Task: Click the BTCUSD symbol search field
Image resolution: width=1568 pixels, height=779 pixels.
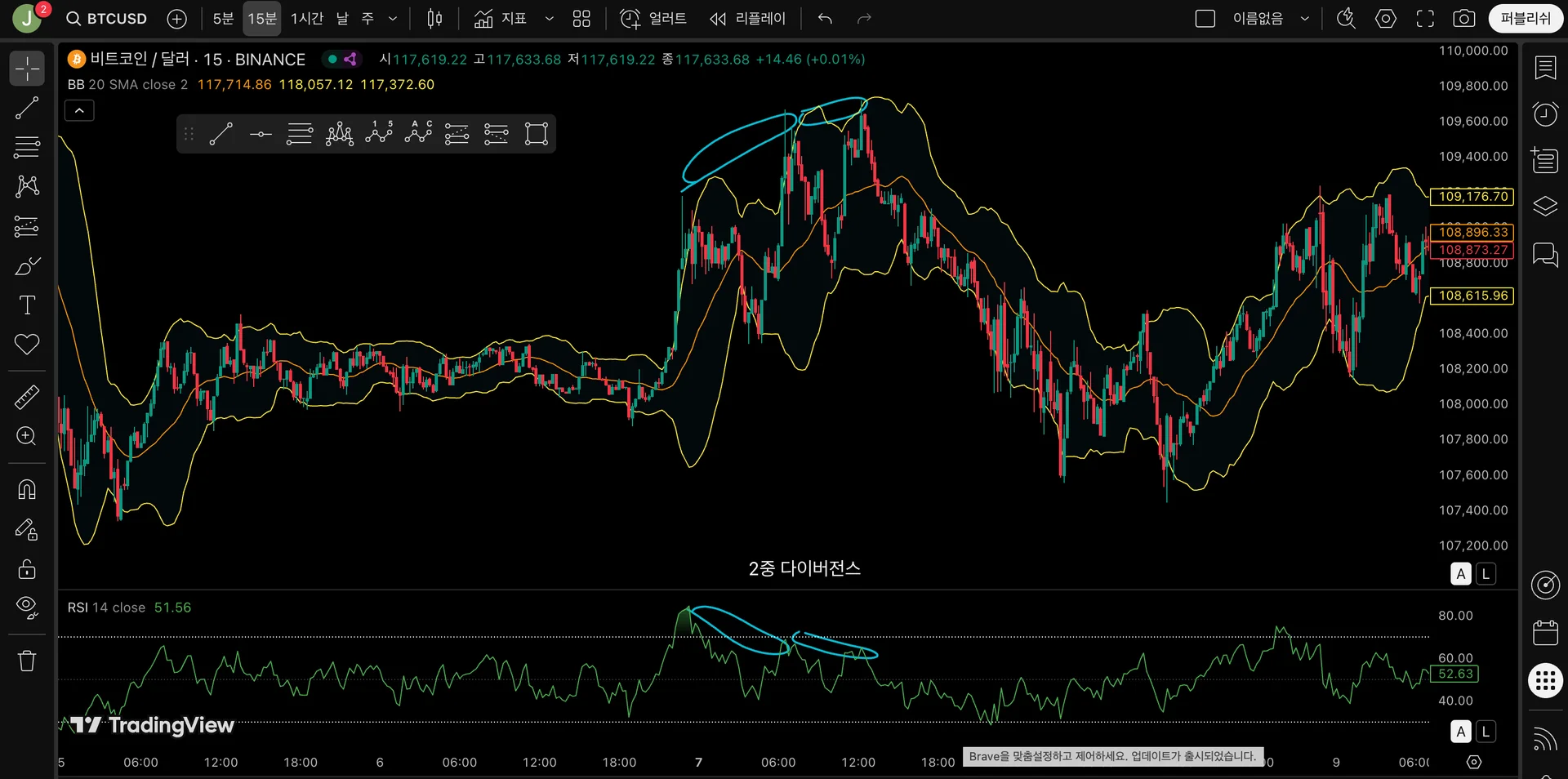Action: pos(107,19)
